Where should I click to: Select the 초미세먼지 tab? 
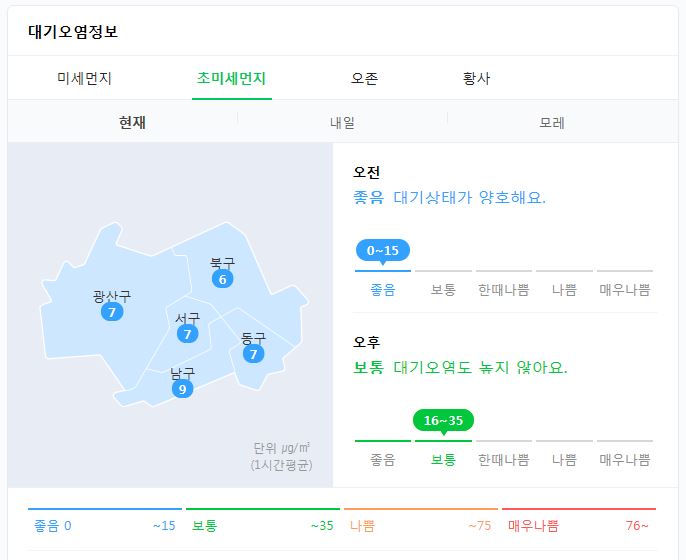[231, 78]
